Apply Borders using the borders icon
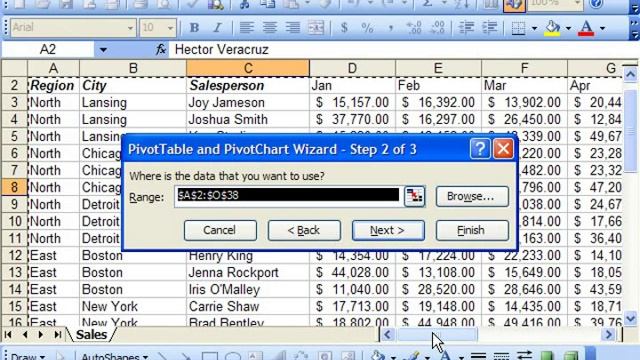The width and height of the screenshot is (640, 360). [518, 28]
